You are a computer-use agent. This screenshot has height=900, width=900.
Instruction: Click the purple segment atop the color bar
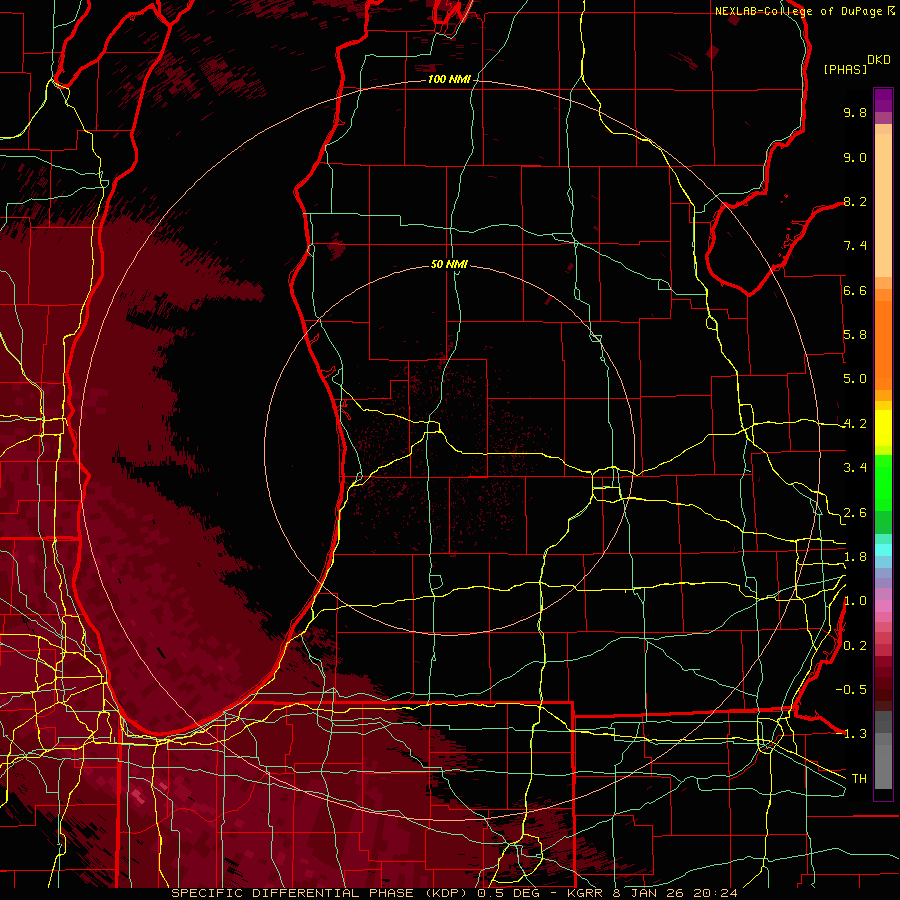click(883, 100)
